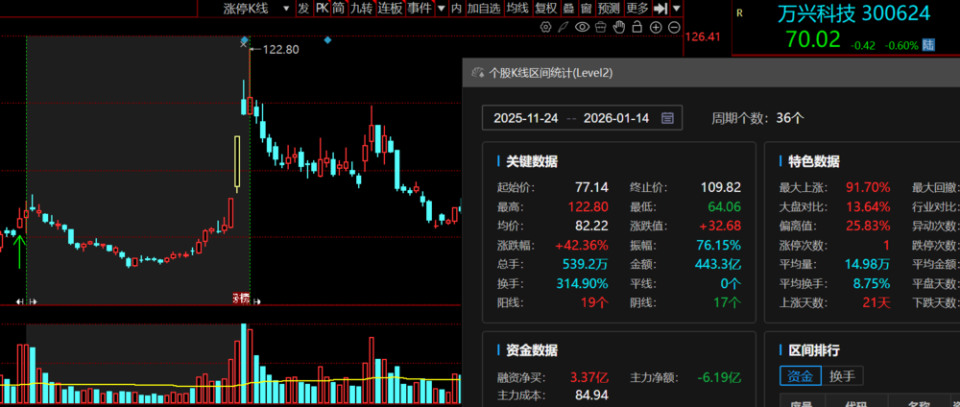Open the 涨停K线 dropdown
960x407 pixels.
tap(256, 8)
